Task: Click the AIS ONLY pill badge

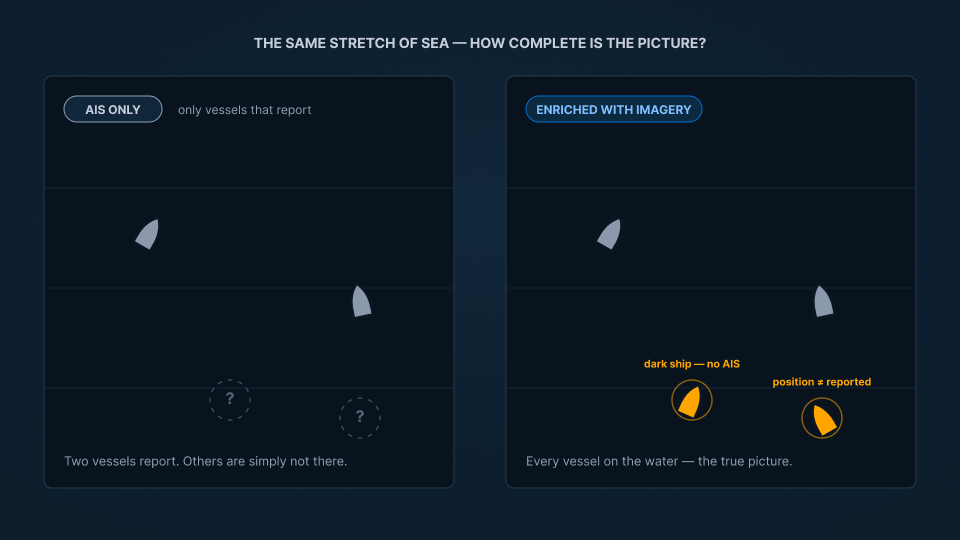Action: tap(113, 110)
